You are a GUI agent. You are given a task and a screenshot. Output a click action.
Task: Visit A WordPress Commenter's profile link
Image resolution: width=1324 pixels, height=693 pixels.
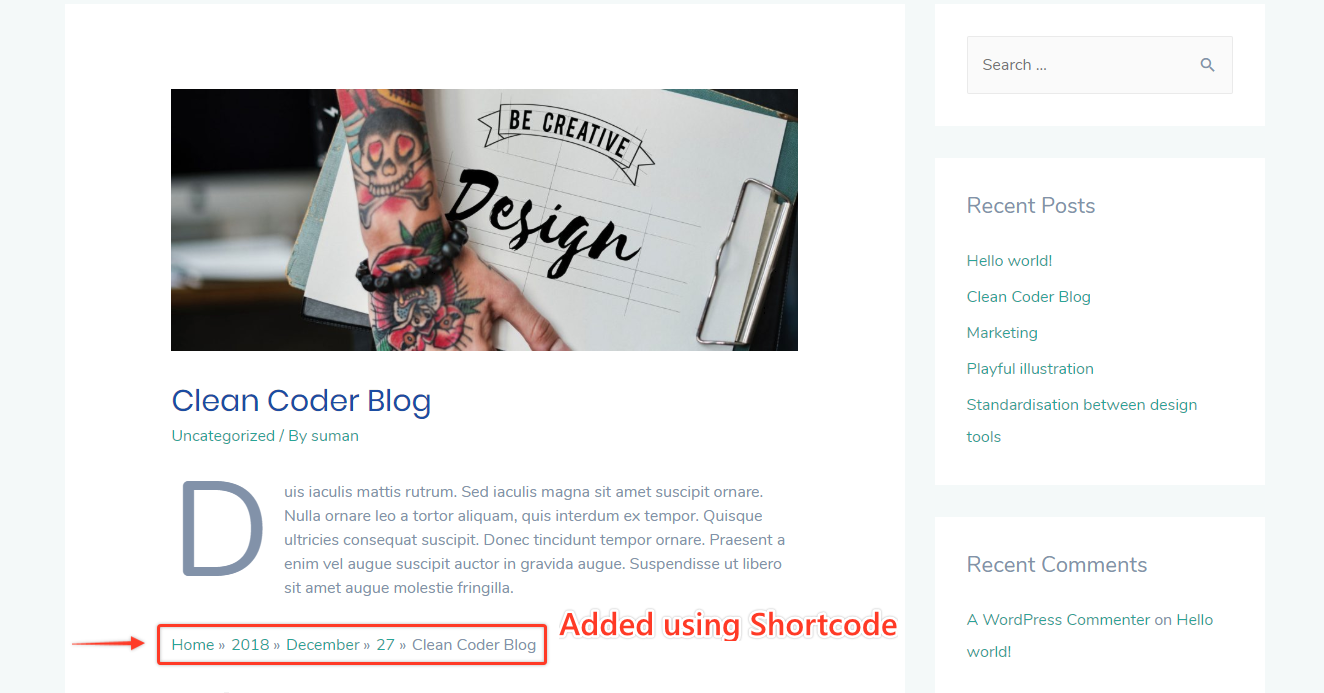[x=1059, y=620]
